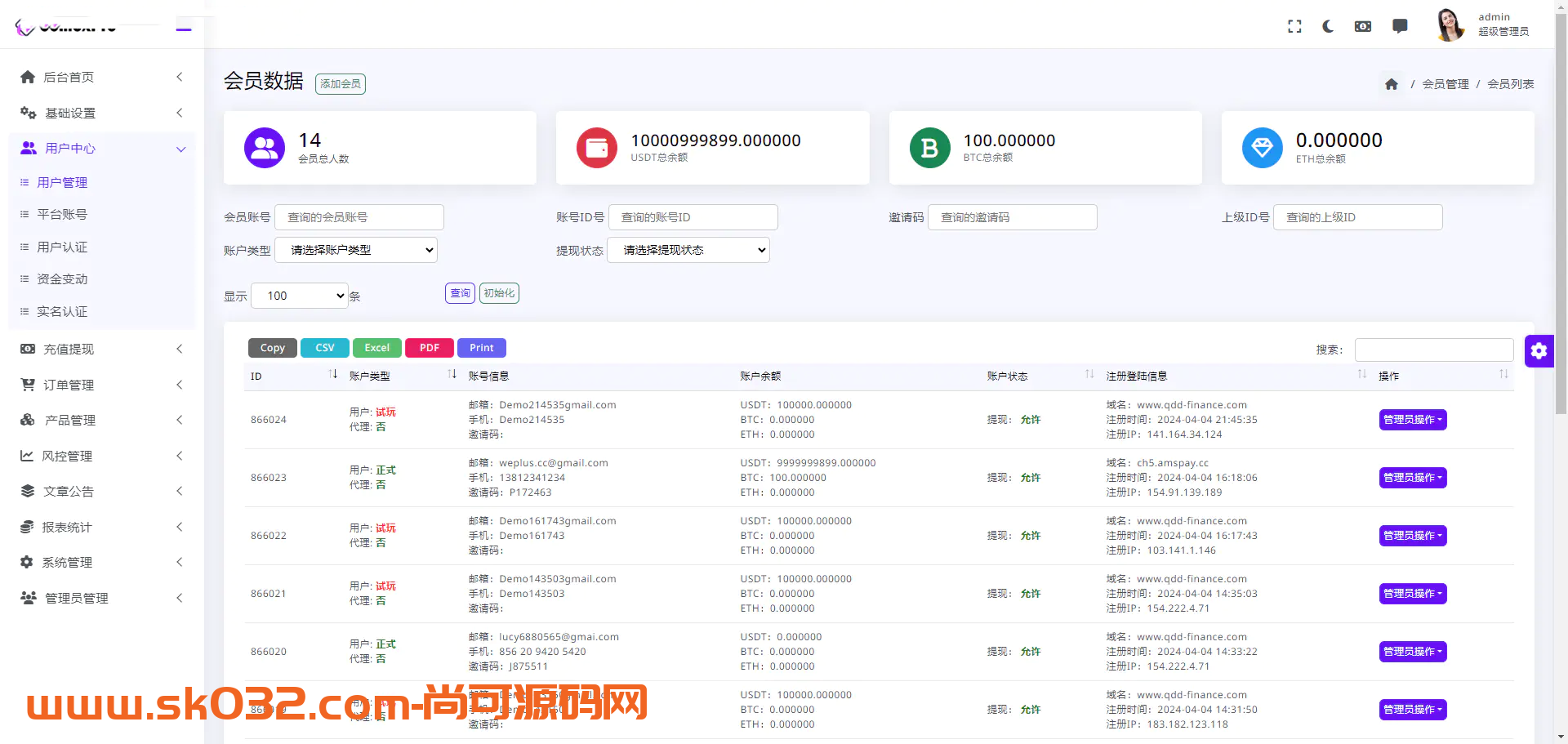Focus 账号ID号 query input

pos(693,217)
